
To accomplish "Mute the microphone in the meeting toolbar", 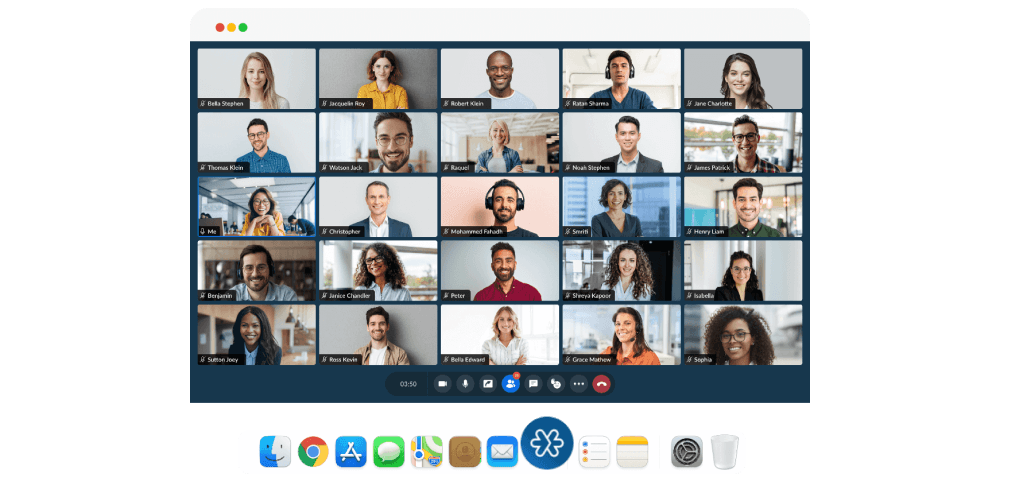I will [465, 384].
